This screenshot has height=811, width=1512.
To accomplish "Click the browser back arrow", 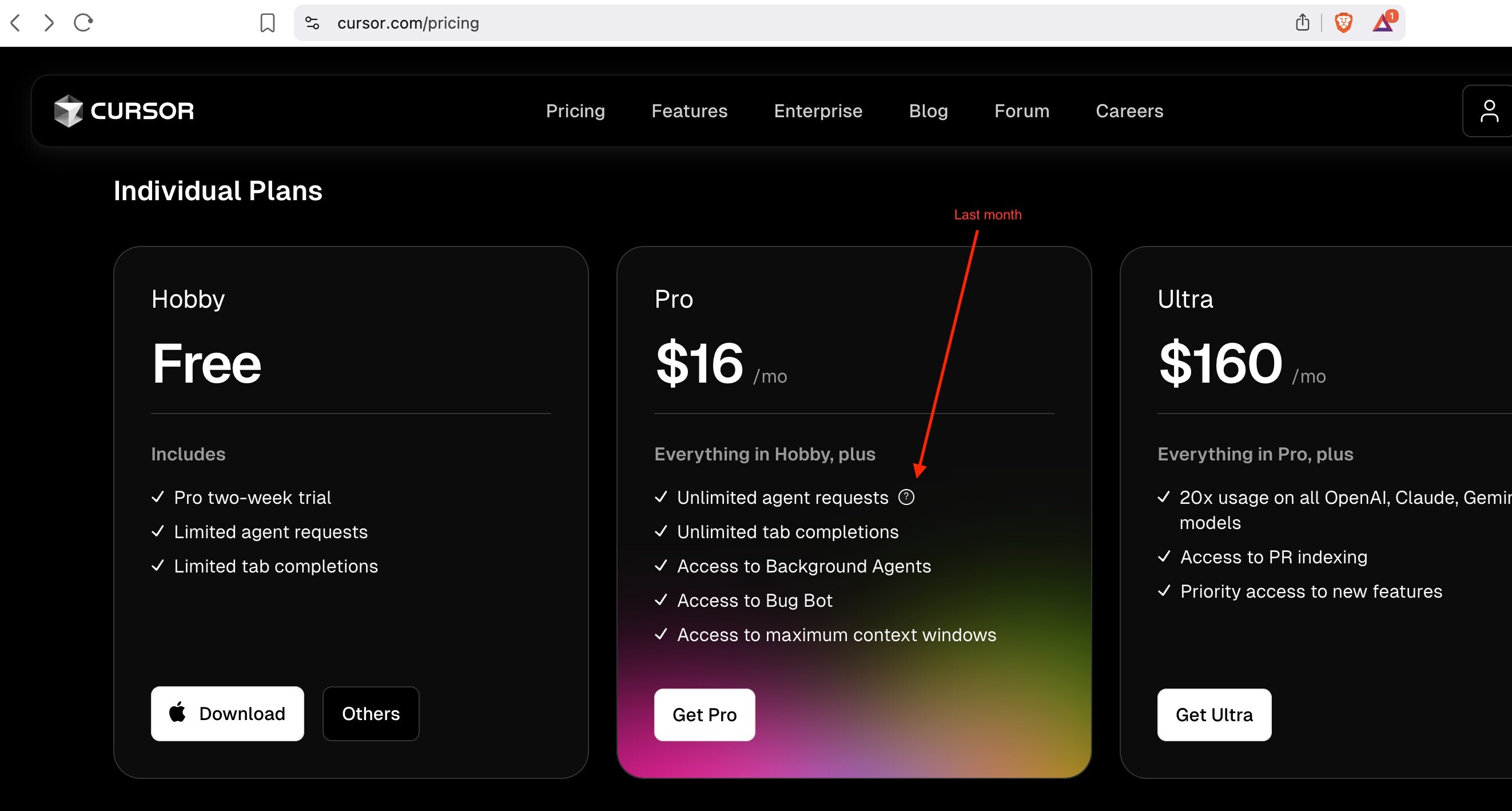I will (x=16, y=23).
